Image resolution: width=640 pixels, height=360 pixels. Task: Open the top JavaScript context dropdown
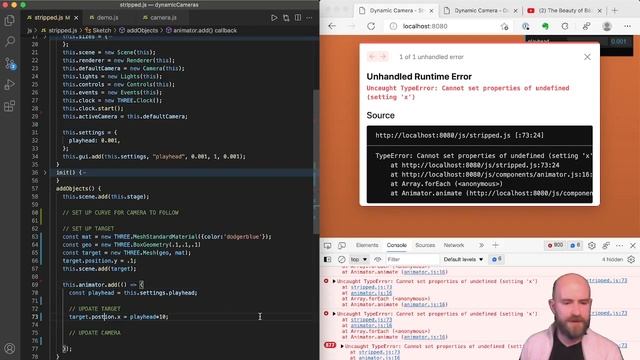coord(359,260)
